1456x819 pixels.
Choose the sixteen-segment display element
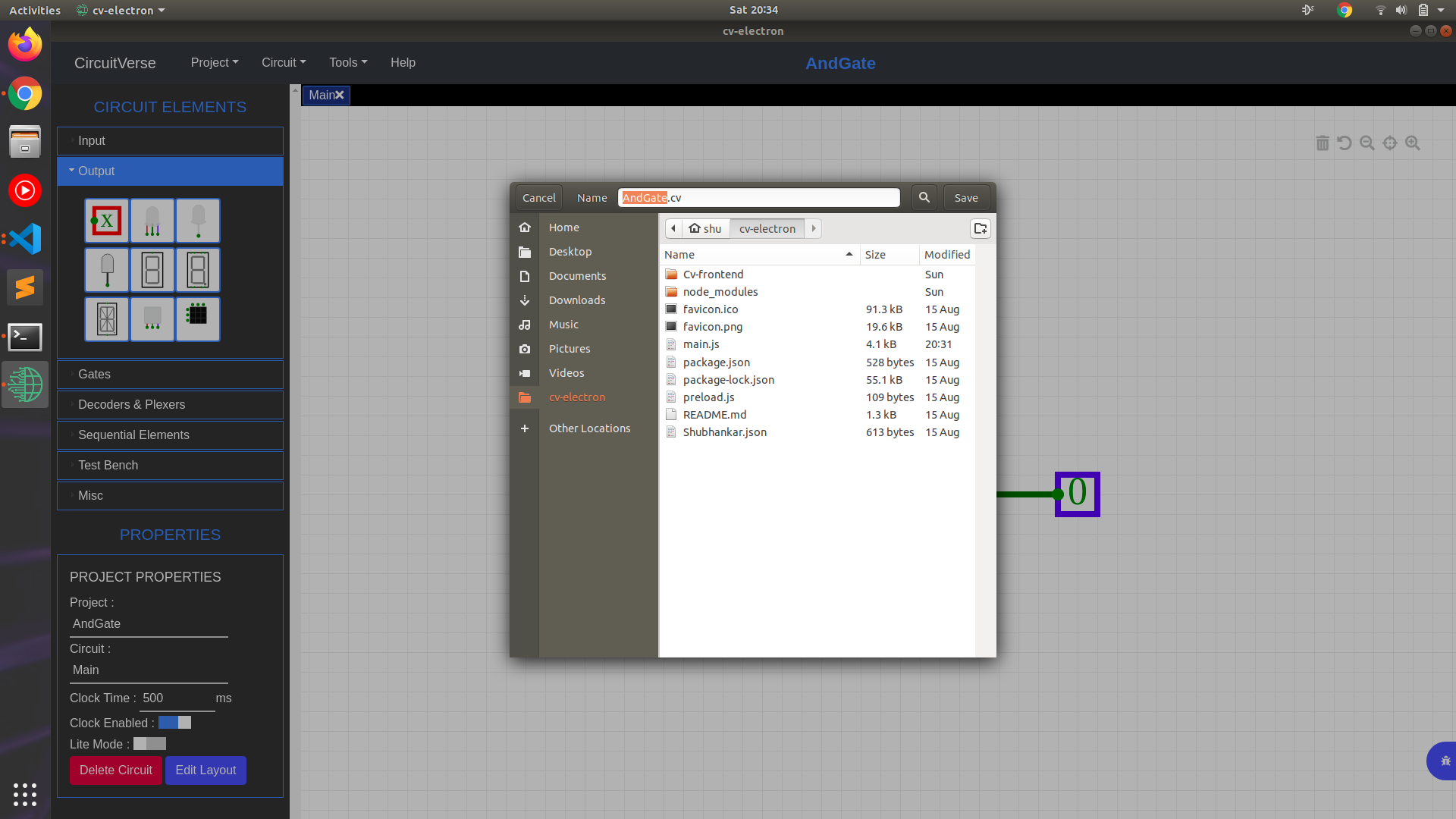pos(107,319)
